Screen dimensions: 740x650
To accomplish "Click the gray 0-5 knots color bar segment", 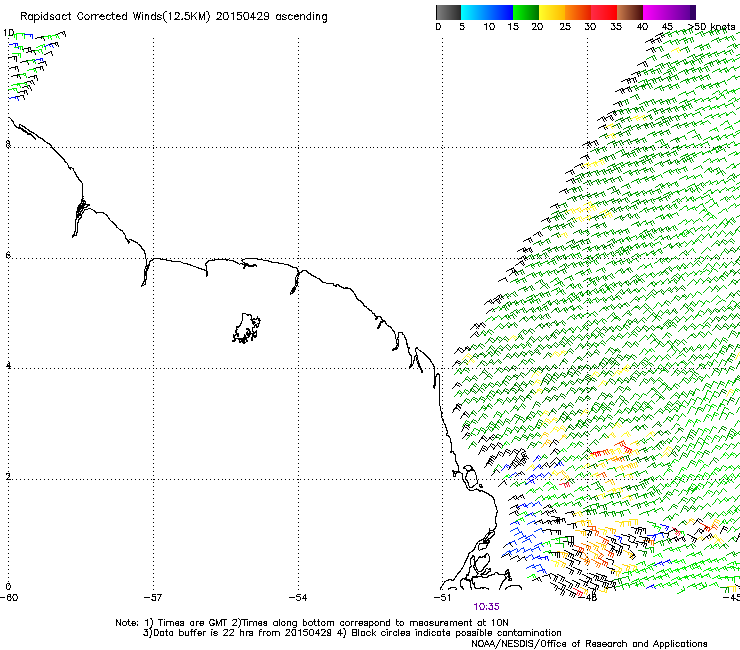I will [448, 12].
